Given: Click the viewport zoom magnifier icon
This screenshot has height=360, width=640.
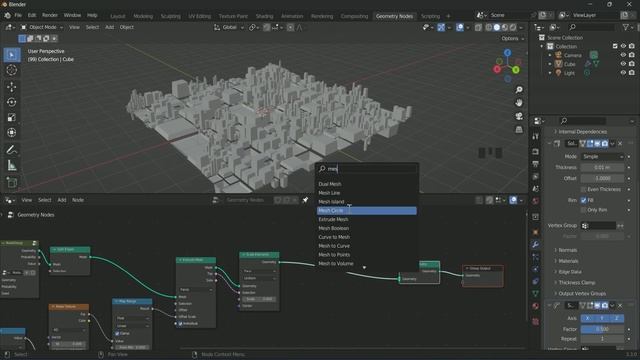Looking at the screenshot, I should click(519, 89).
